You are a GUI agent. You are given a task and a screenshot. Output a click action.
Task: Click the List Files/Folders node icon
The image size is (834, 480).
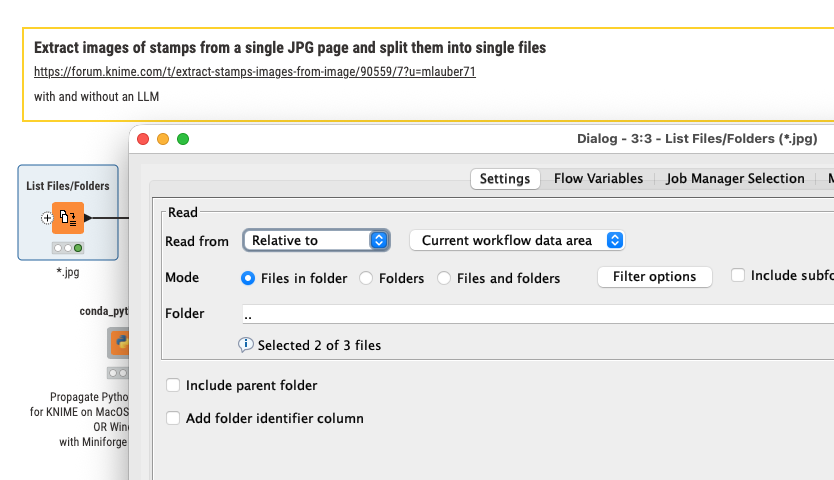[x=68, y=217]
